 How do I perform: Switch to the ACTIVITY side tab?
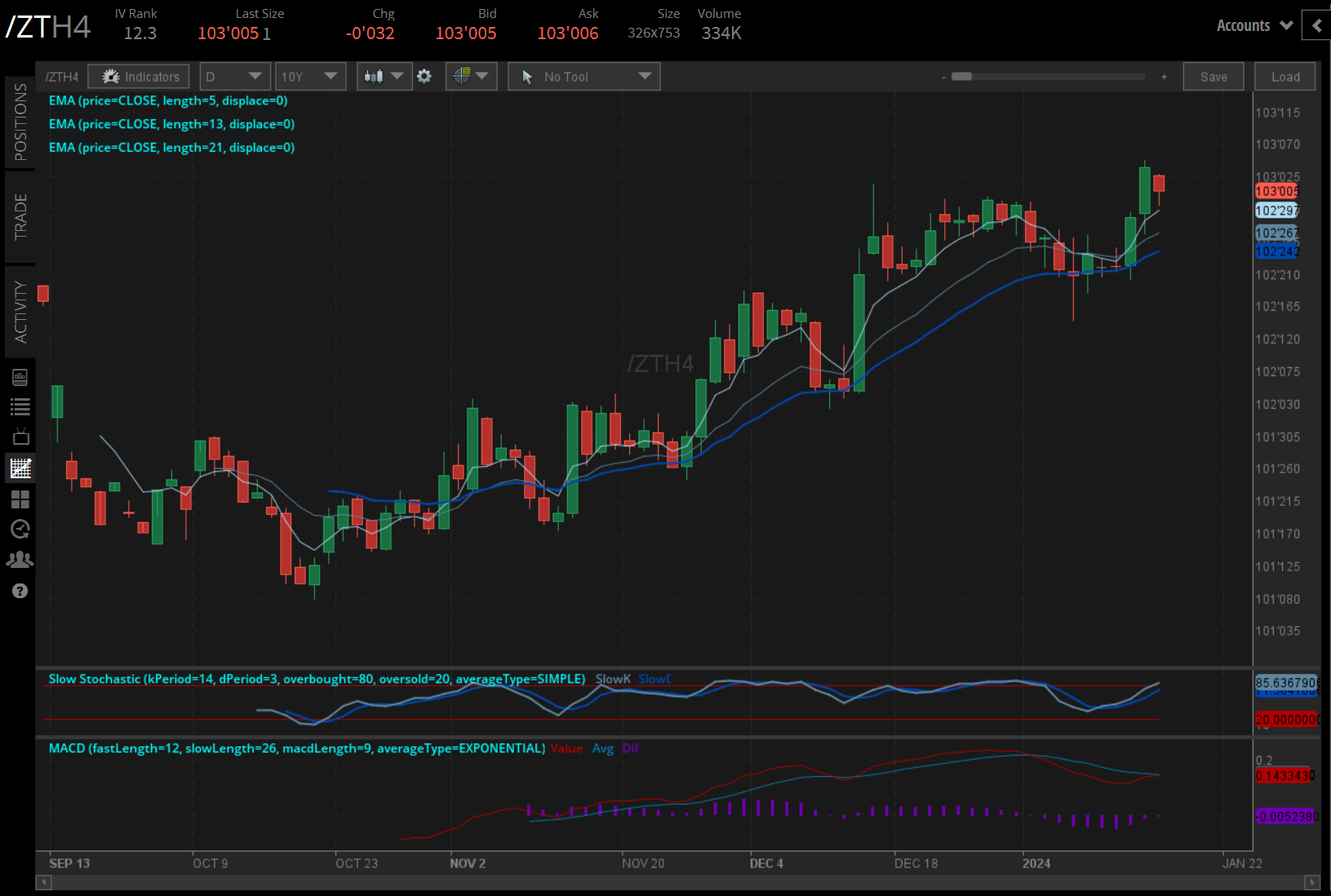click(x=20, y=312)
